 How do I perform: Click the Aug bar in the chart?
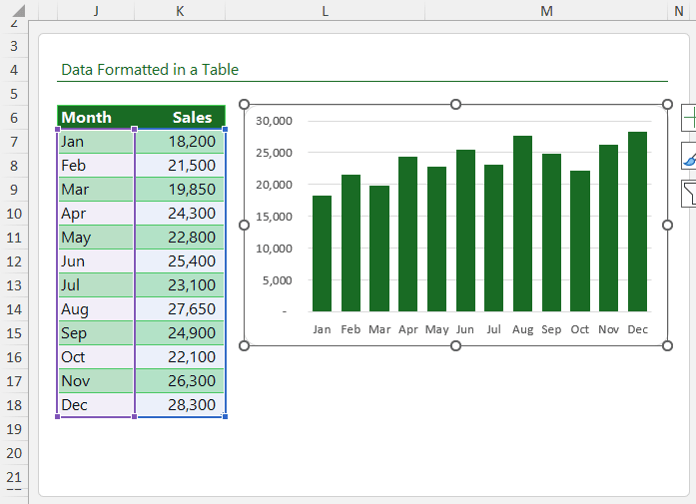click(522, 224)
